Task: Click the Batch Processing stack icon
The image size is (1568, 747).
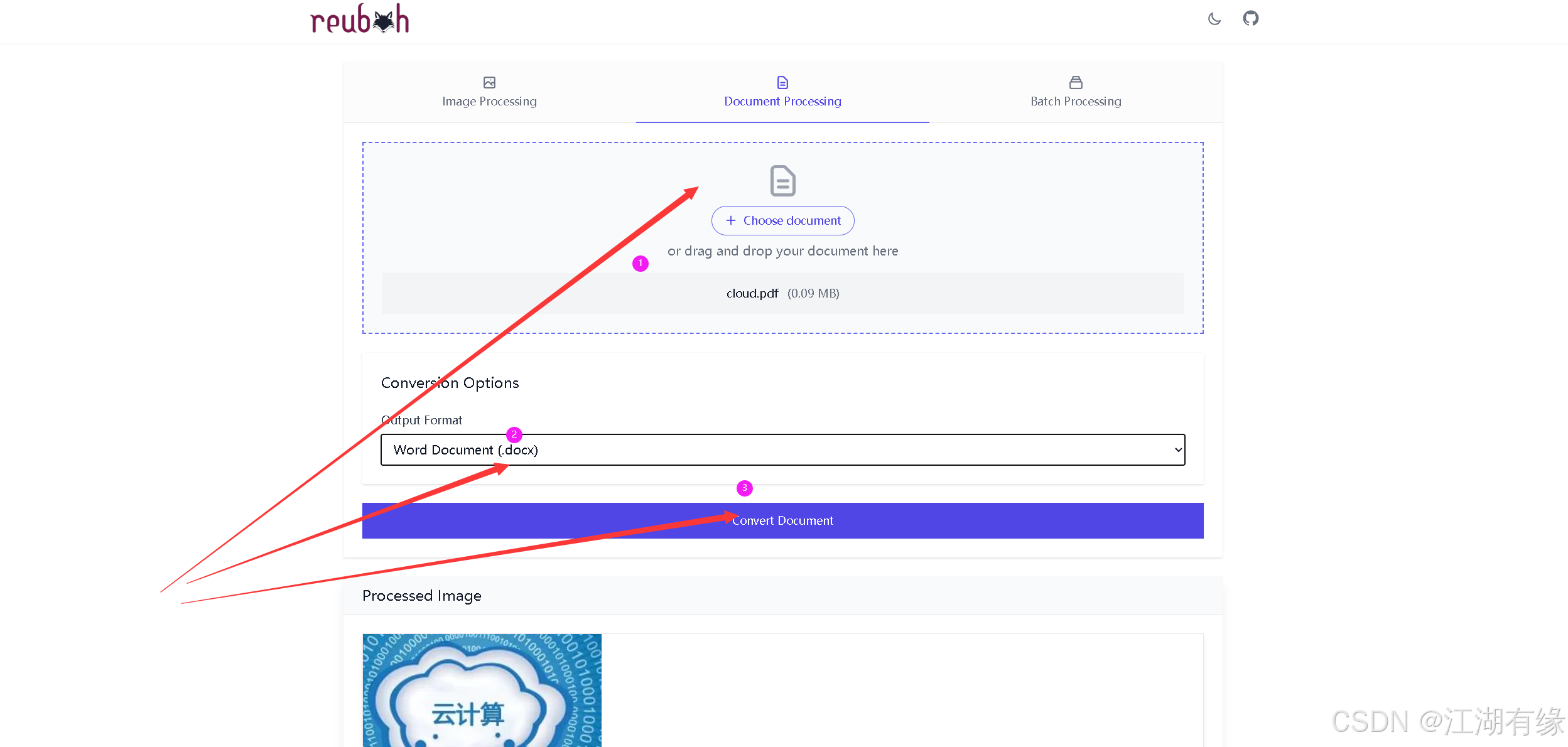Action: pyautogui.click(x=1076, y=82)
